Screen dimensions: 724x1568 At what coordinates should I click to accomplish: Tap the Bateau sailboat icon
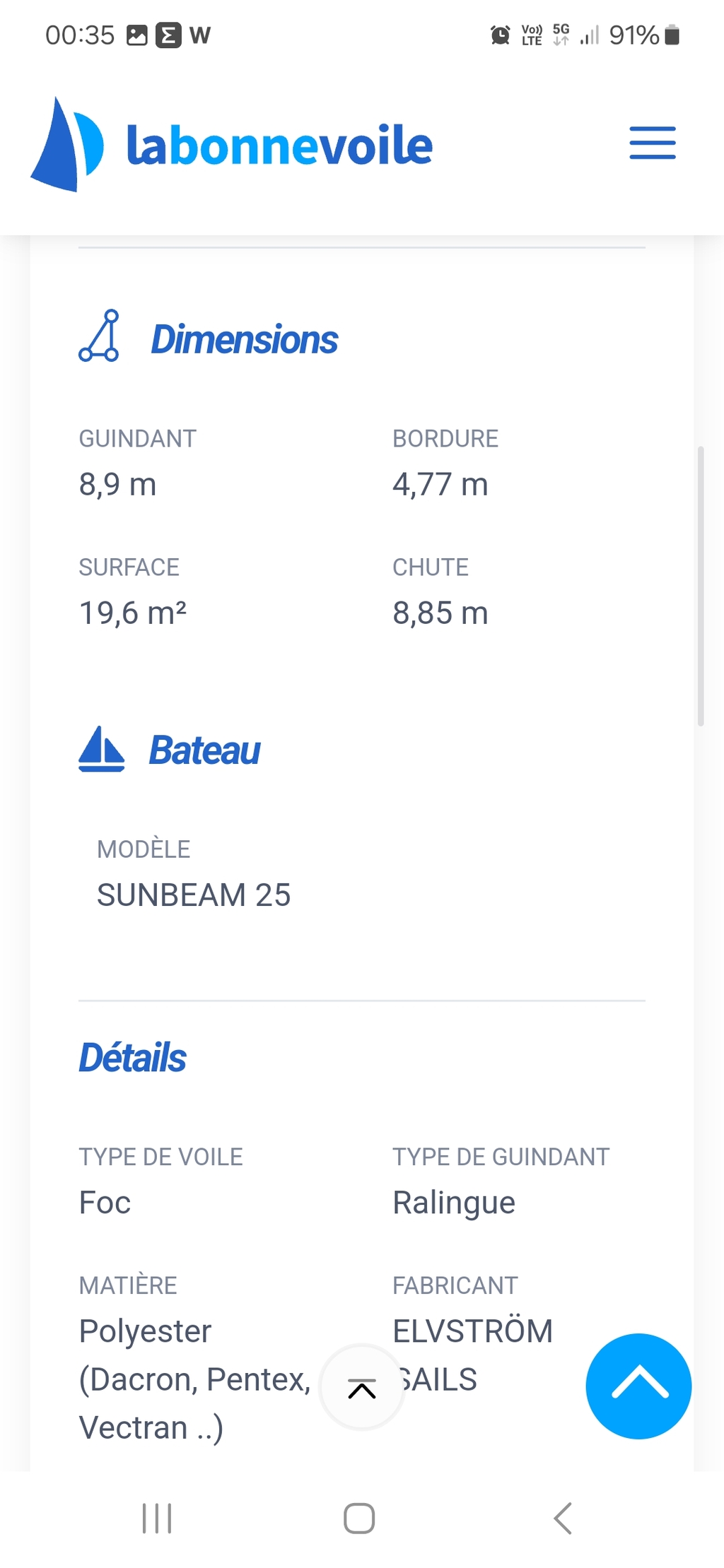click(x=102, y=749)
